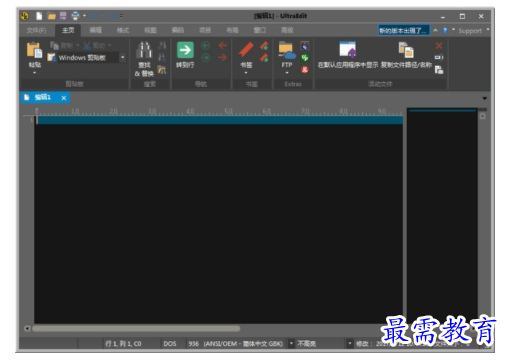
Task: Click the row 1, col 1 position status
Action: pyautogui.click(x=123, y=343)
